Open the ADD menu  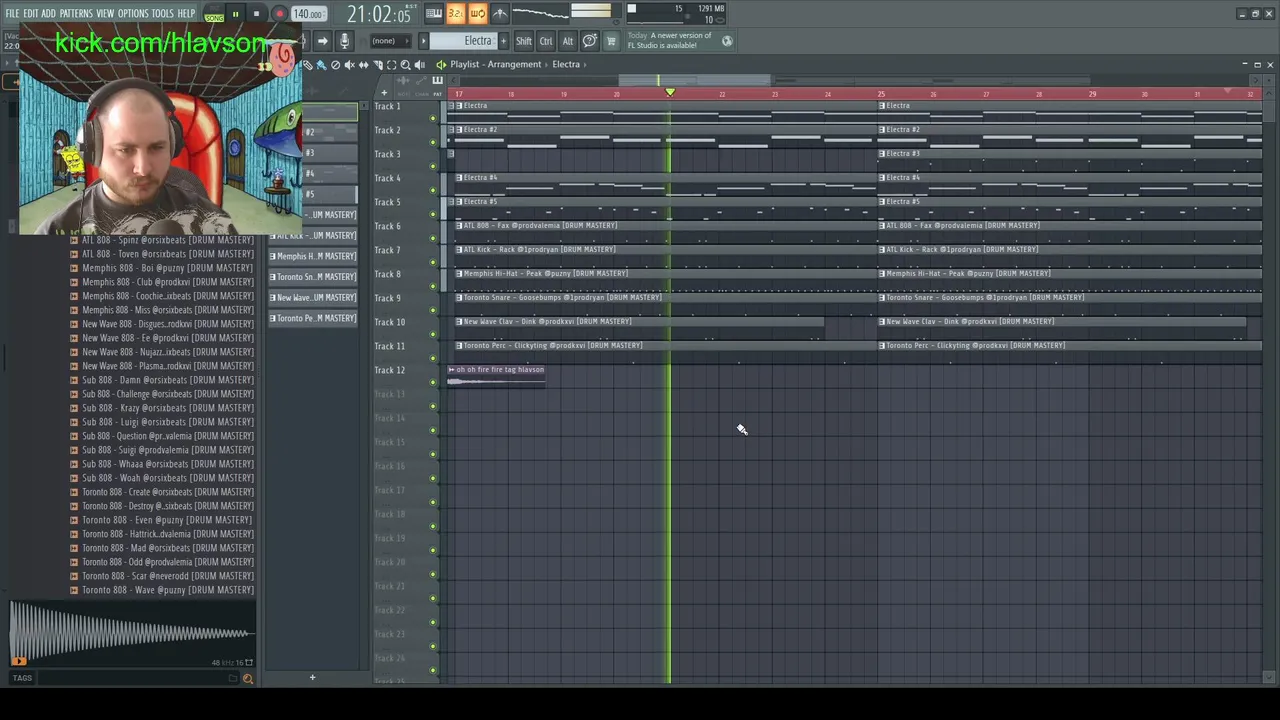point(48,13)
